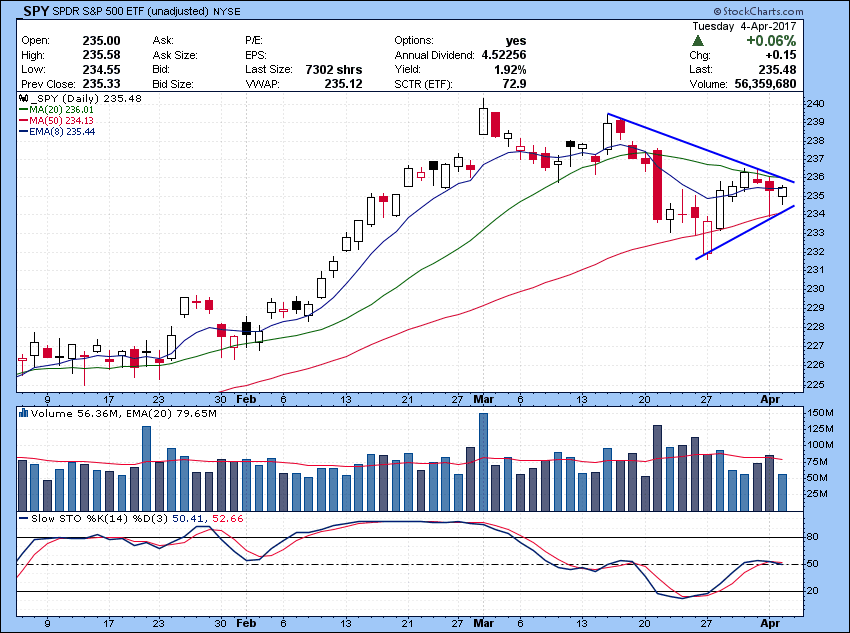Click the "Volume 56.36M, EMA(20) 79.65M" panel label
The height and width of the screenshot is (633, 850).
[124, 414]
